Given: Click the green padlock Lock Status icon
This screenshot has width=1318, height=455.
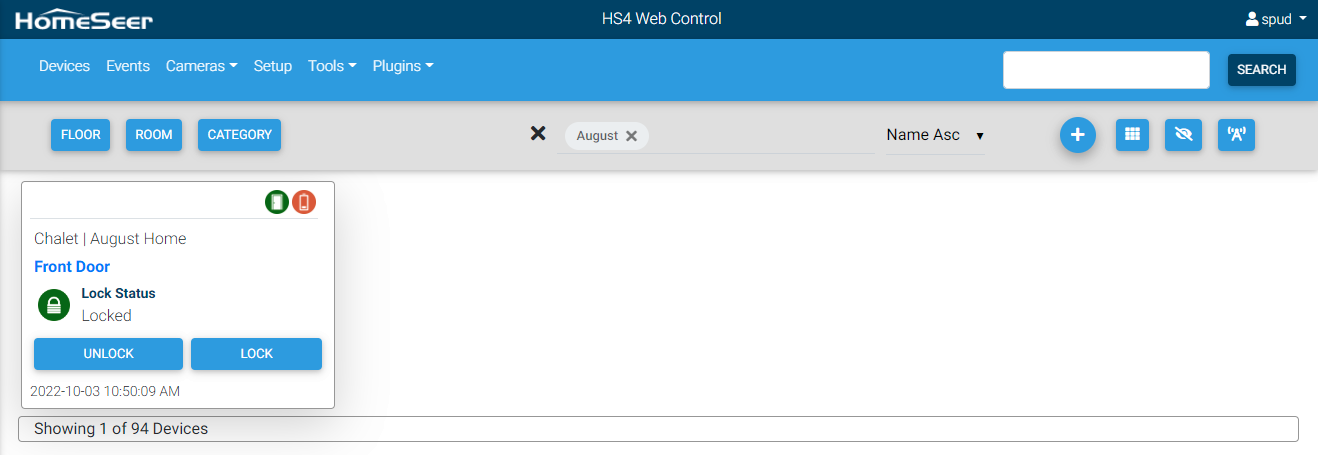Looking at the screenshot, I should pyautogui.click(x=54, y=305).
